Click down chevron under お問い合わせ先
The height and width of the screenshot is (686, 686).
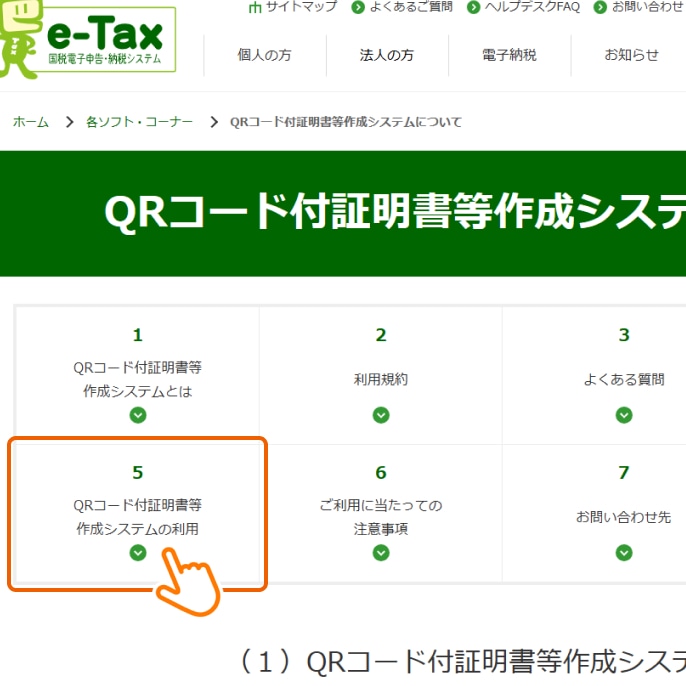[x=624, y=553]
